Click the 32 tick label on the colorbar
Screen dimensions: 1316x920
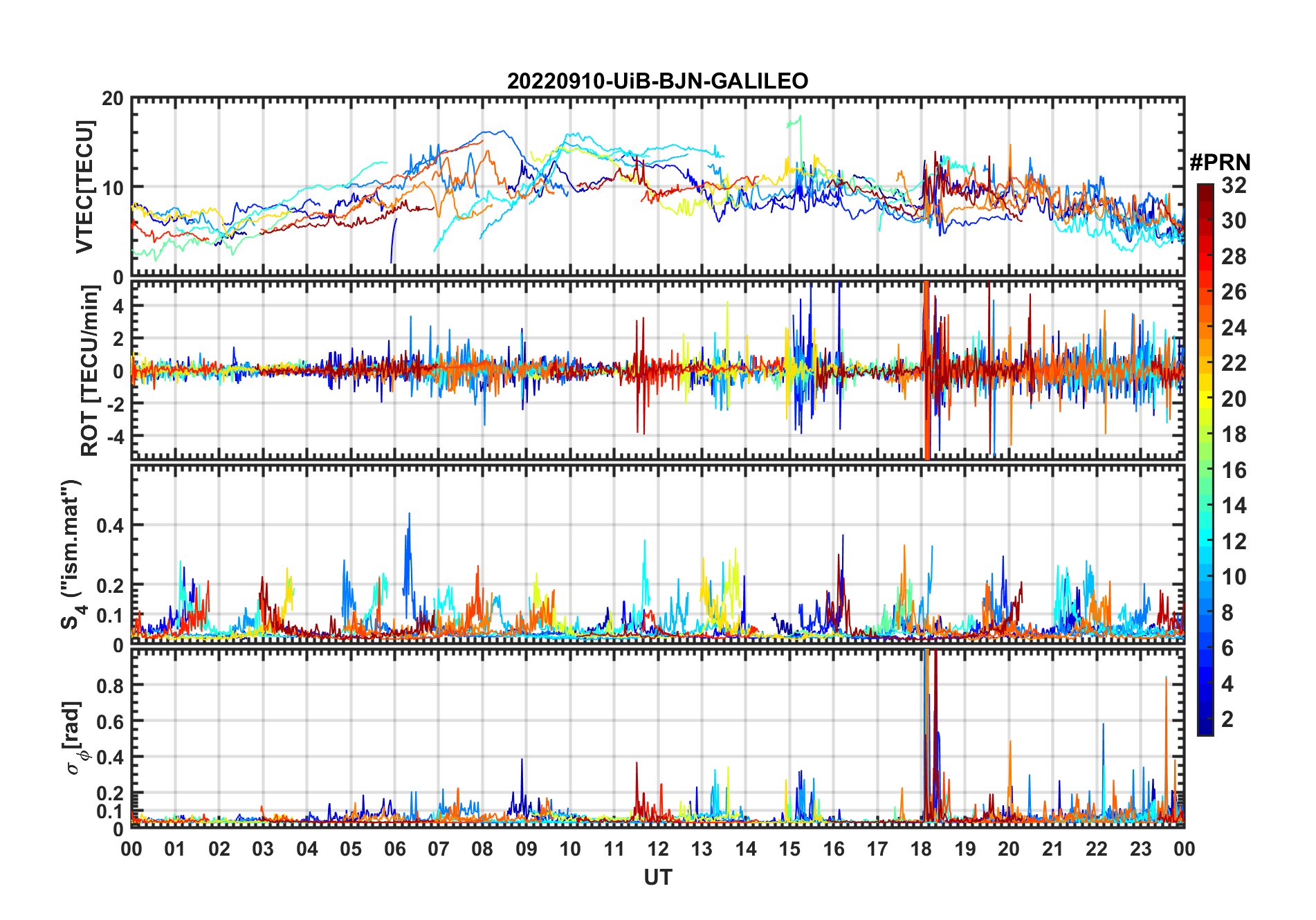[1234, 185]
